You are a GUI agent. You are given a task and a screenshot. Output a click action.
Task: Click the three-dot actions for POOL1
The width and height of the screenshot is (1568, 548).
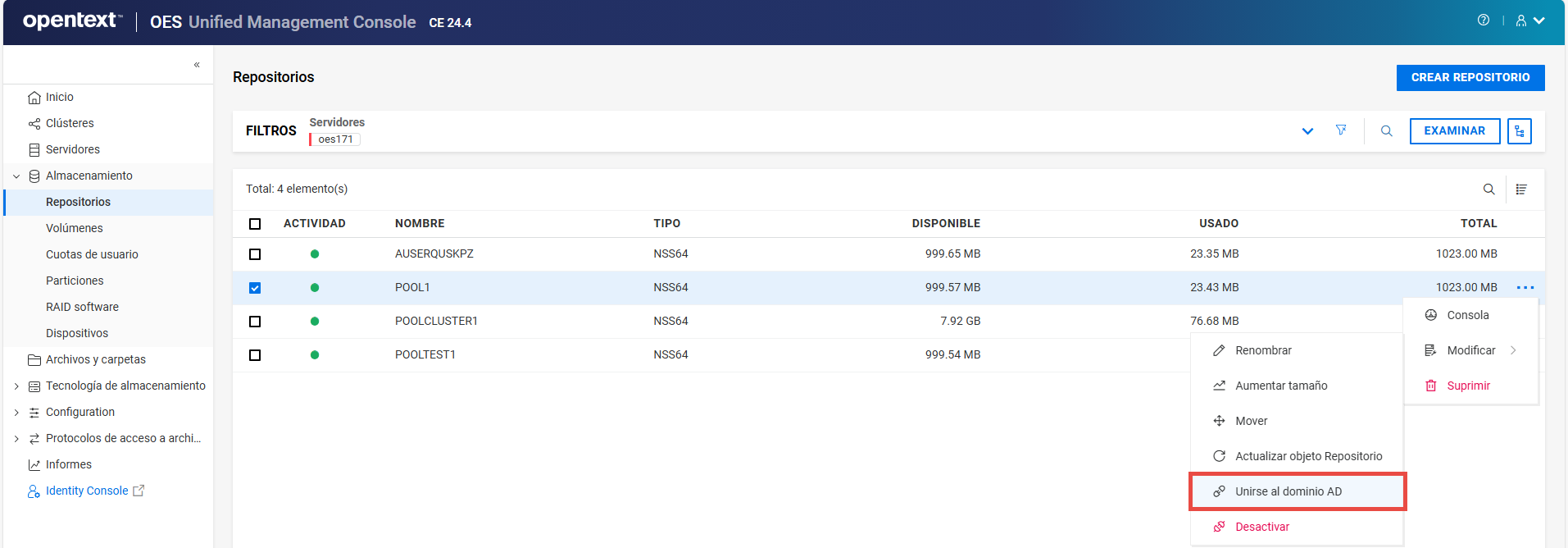(x=1525, y=288)
